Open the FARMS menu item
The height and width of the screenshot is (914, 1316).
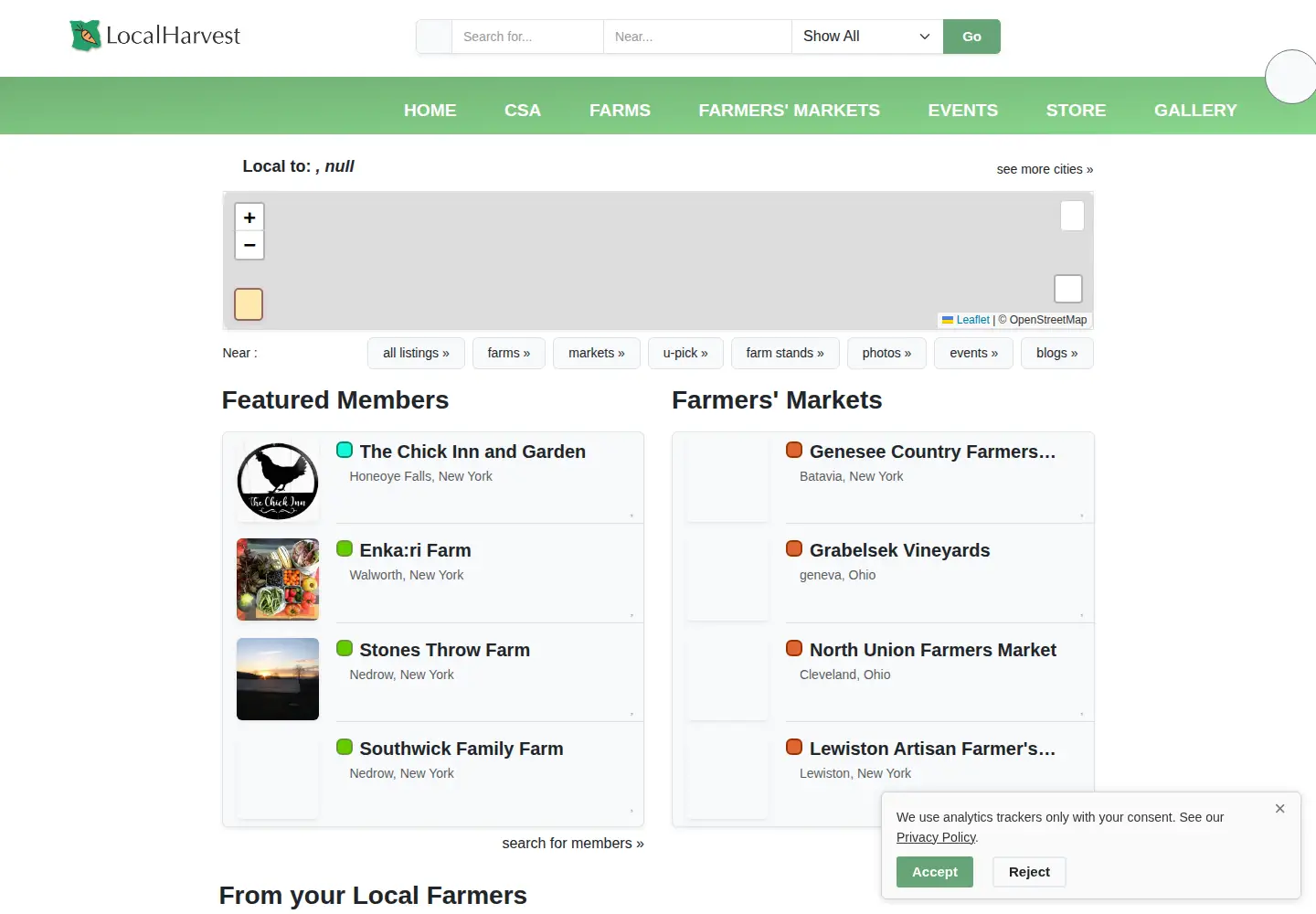point(620,110)
